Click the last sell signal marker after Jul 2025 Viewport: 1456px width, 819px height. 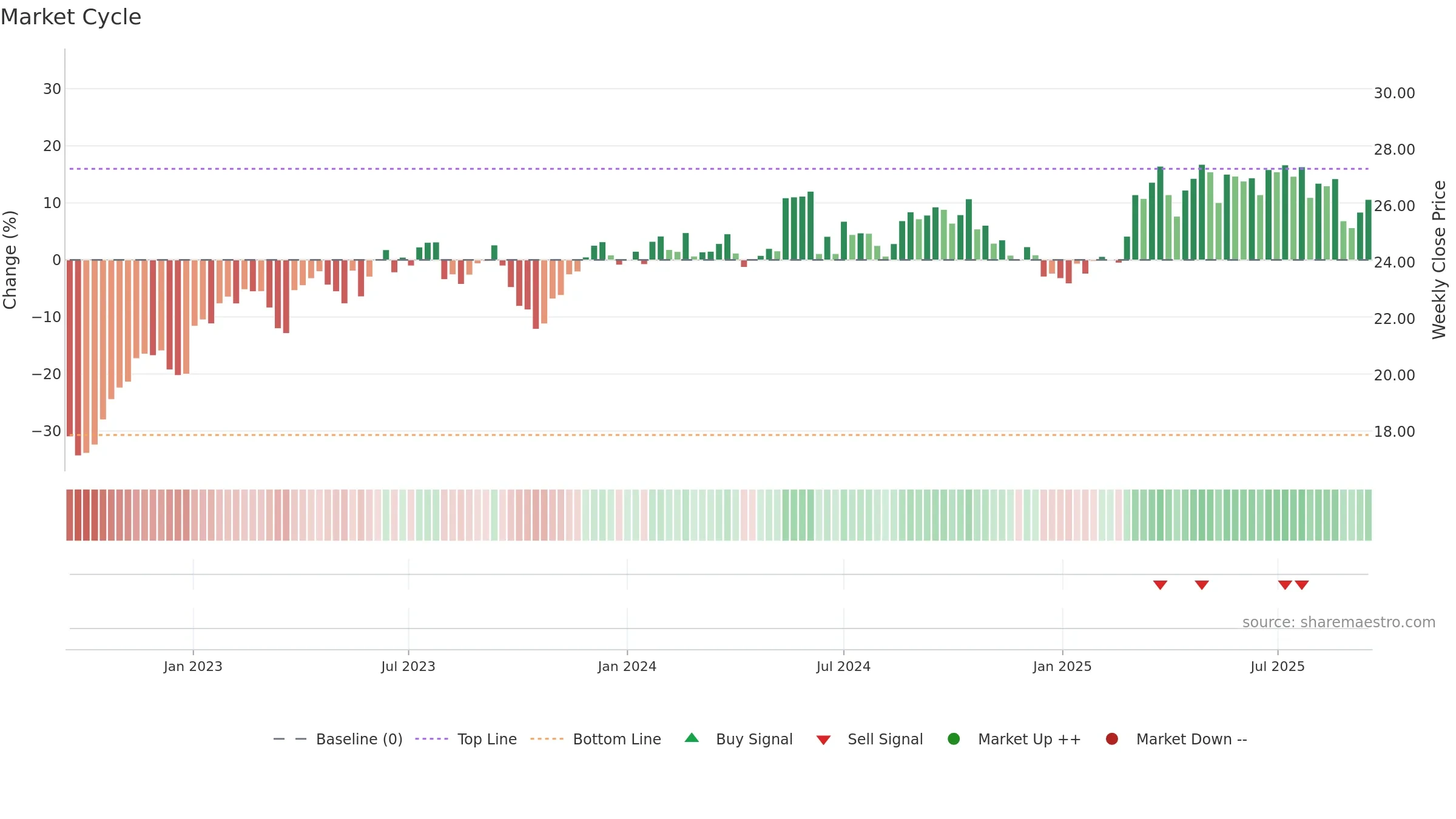click(x=1302, y=585)
